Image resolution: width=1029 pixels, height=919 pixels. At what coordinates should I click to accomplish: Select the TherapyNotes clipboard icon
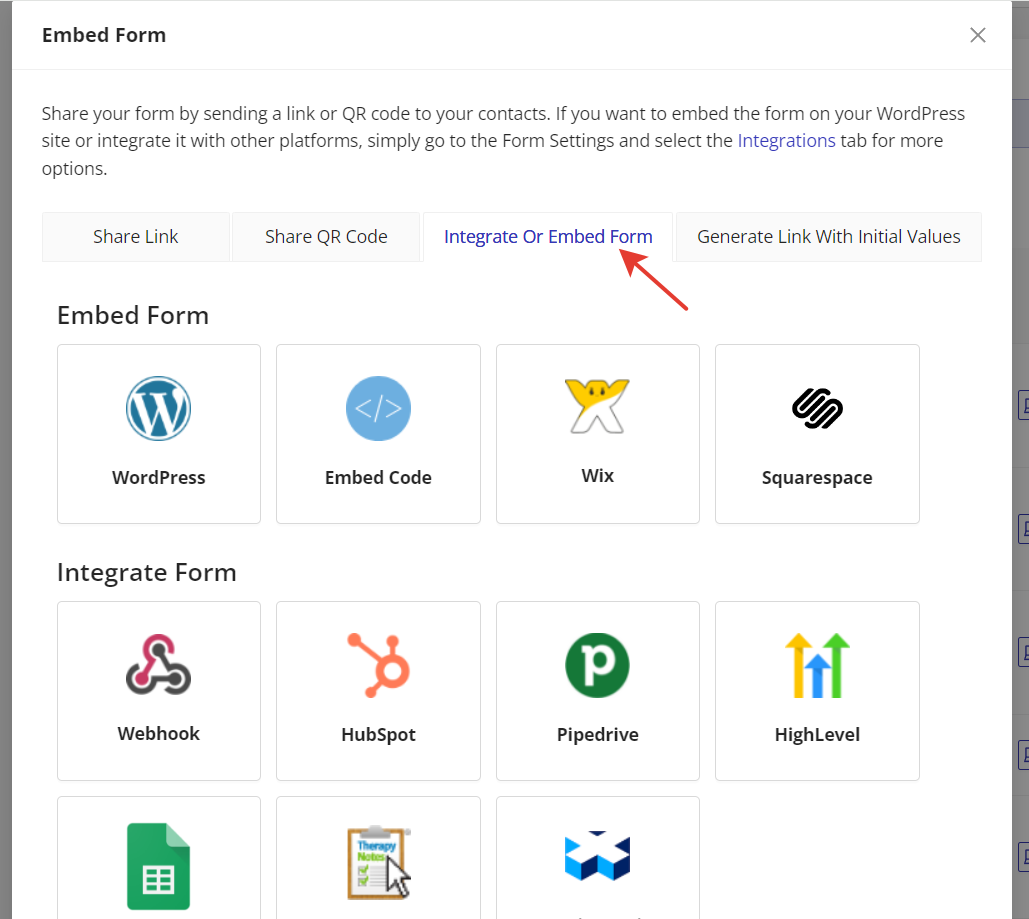pos(378,863)
